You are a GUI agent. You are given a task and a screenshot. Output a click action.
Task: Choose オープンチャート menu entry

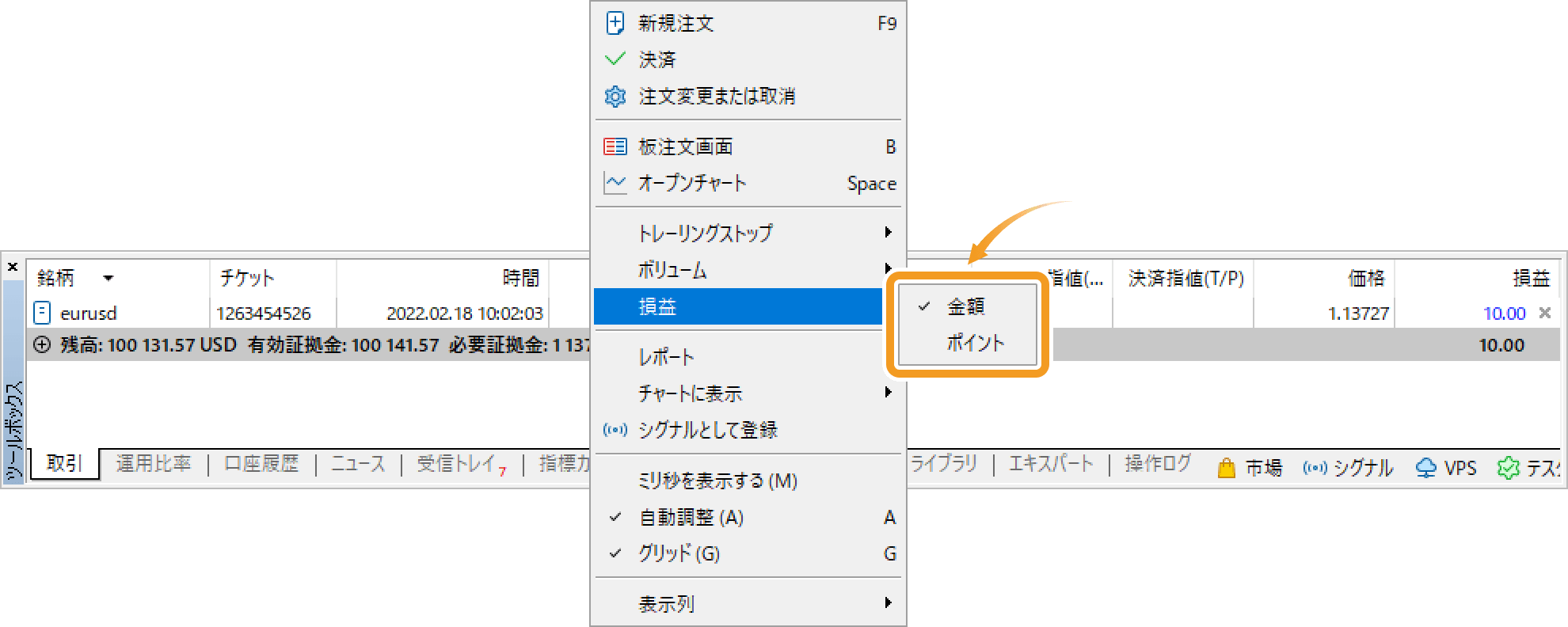coord(748,183)
